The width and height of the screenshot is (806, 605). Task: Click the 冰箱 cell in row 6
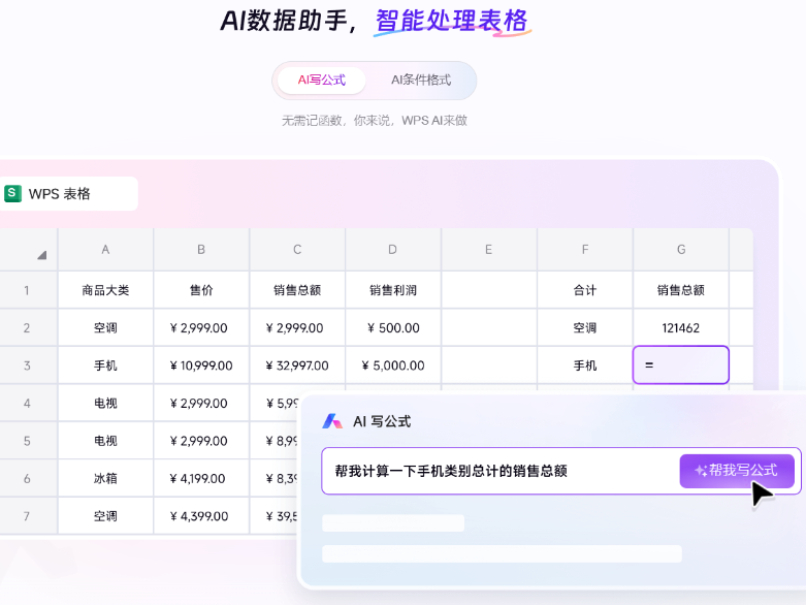click(x=105, y=479)
